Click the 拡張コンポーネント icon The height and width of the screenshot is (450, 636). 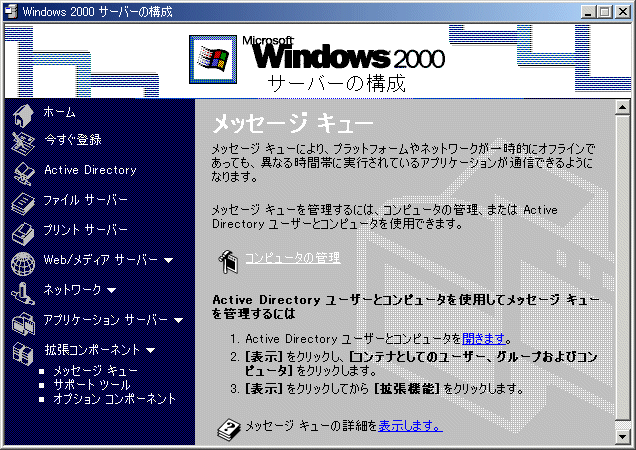(x=23, y=353)
